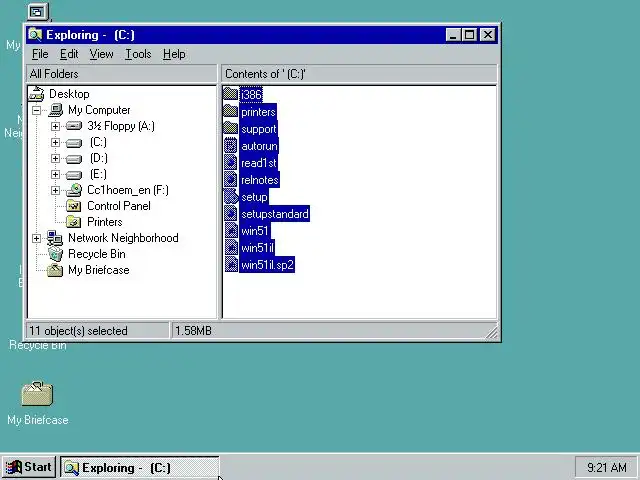Select the printers folder icon
Screen dimensions: 640x480
coord(231,111)
